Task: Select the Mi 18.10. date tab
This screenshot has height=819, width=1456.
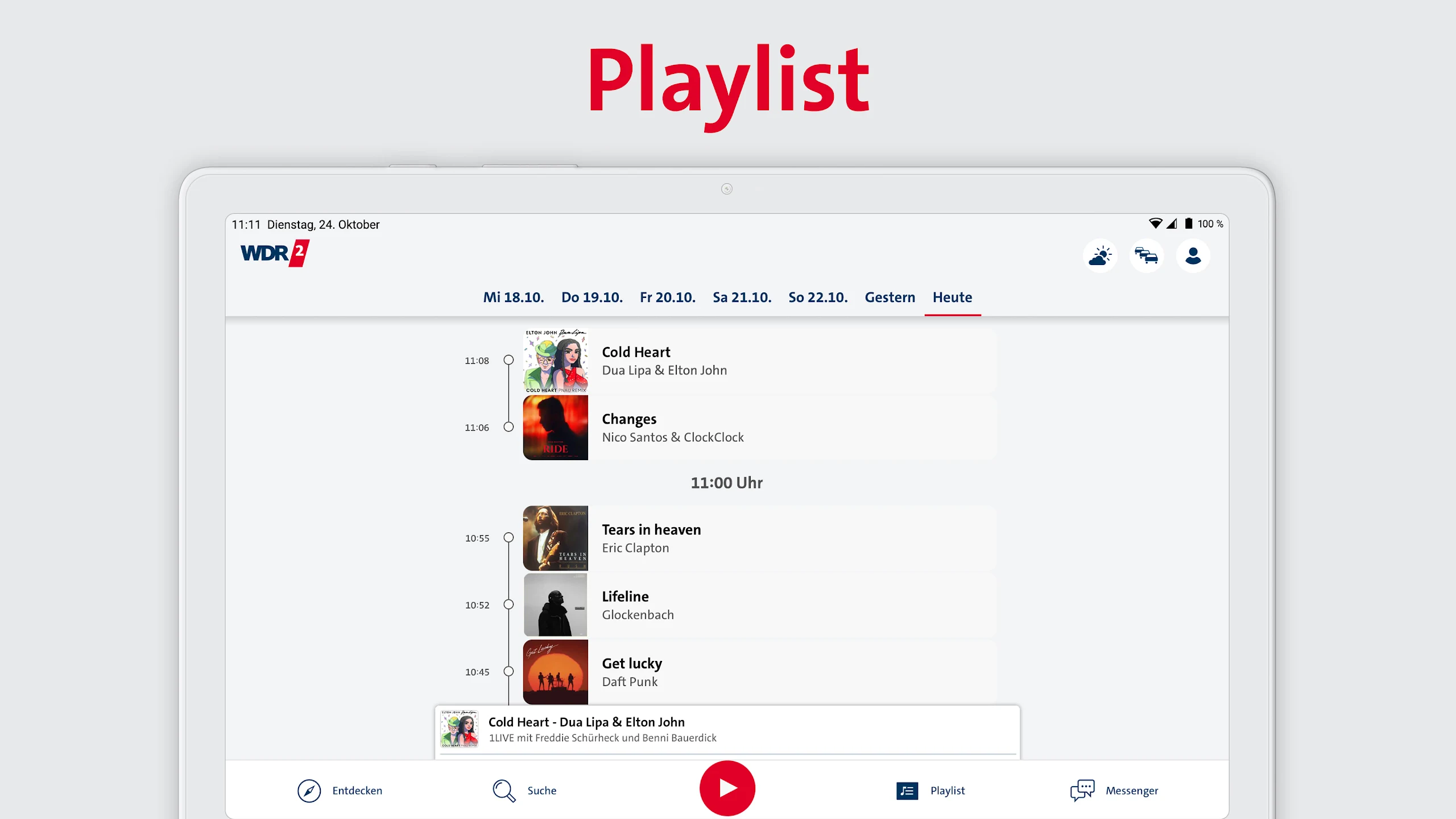Action: click(x=514, y=297)
